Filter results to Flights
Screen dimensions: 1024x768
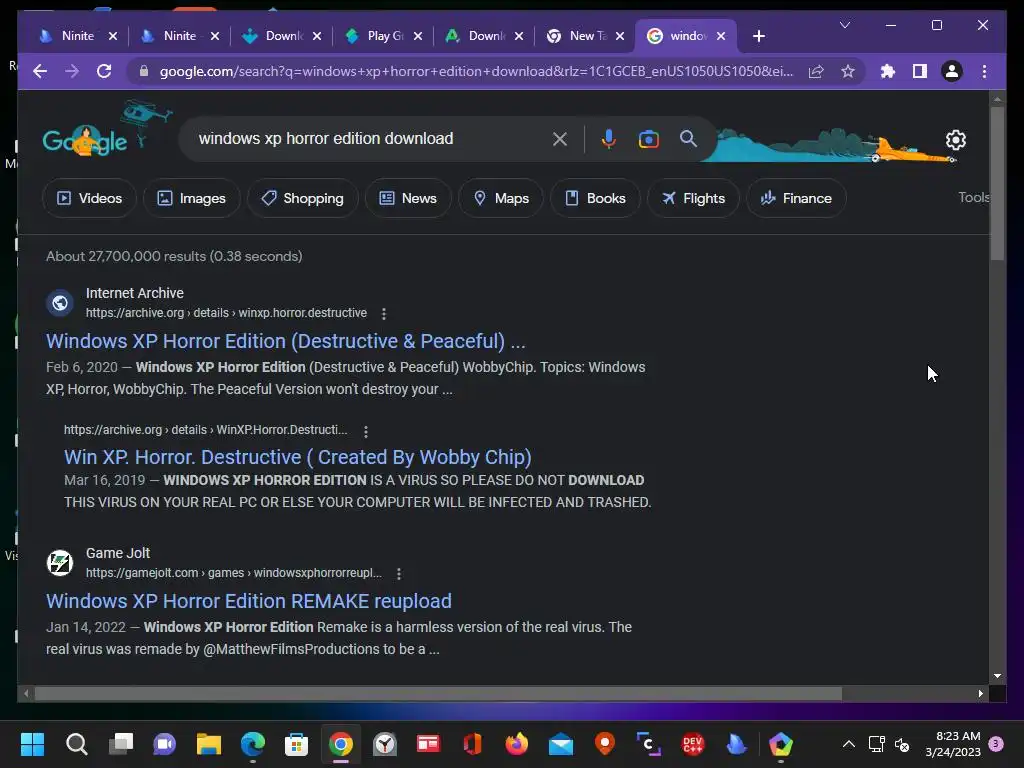693,198
